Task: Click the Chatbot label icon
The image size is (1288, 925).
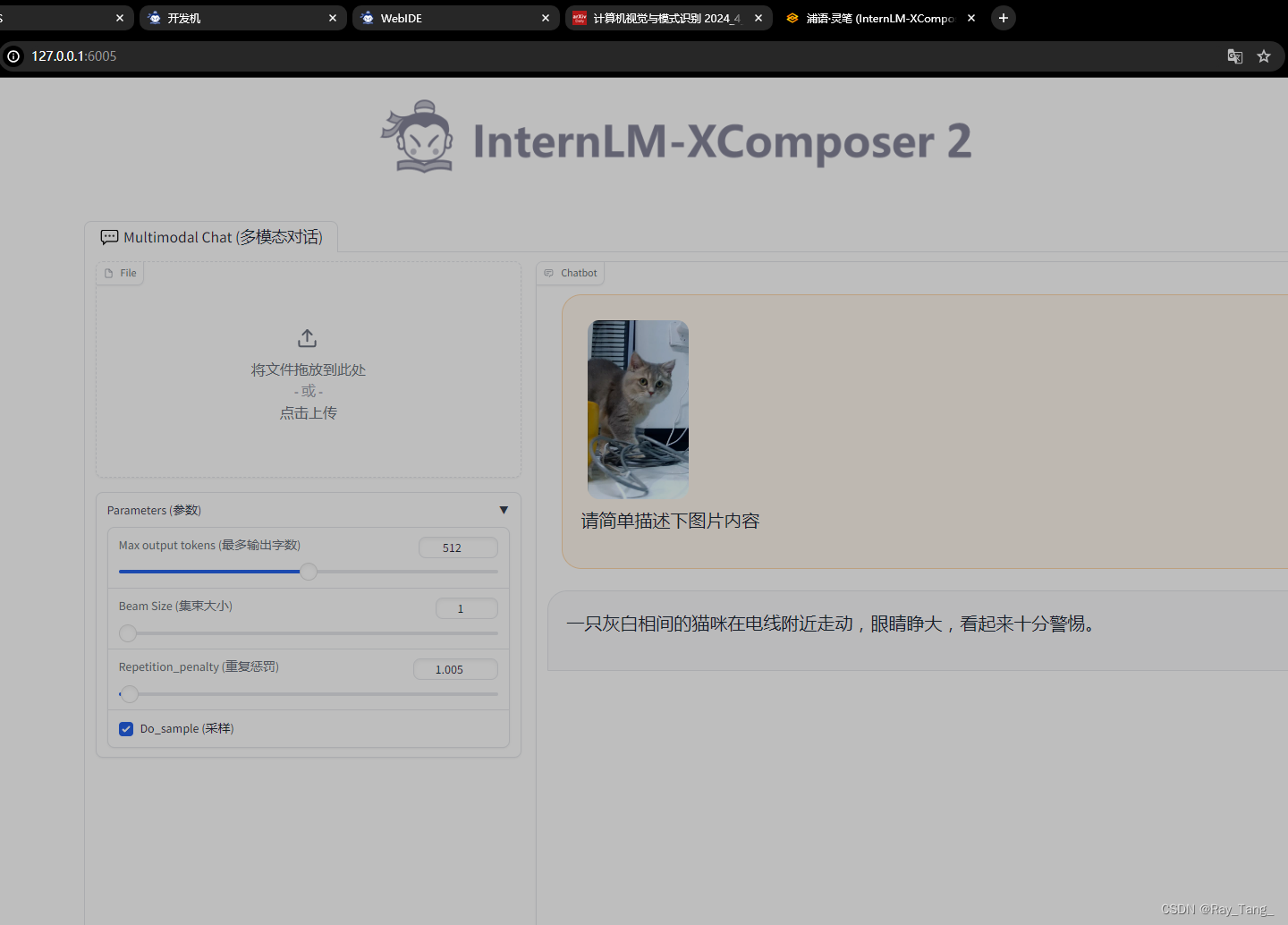Action: [x=549, y=273]
